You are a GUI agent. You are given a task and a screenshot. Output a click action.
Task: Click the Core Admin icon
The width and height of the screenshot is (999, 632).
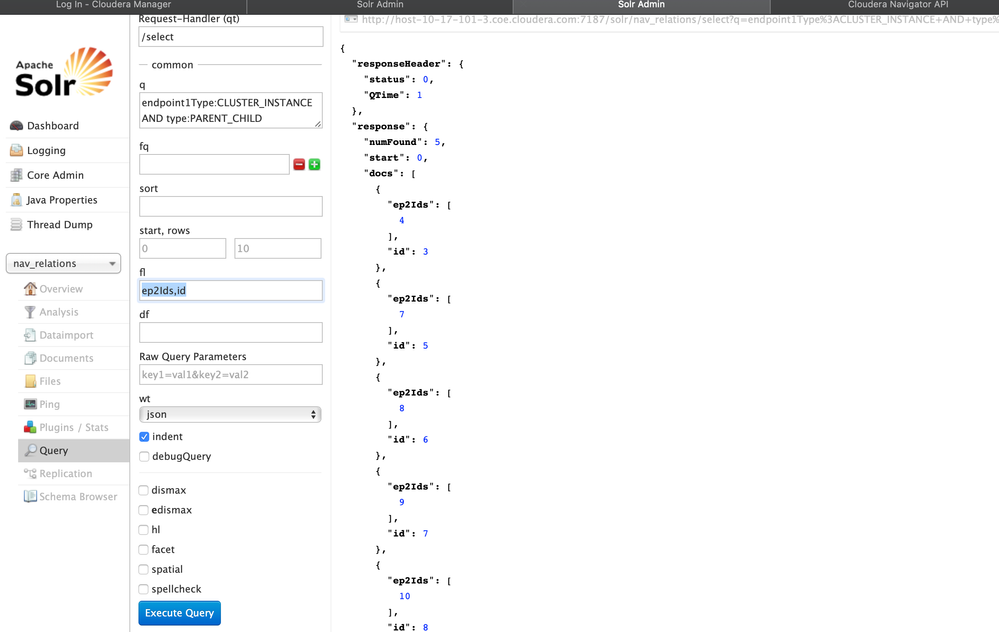coord(17,175)
